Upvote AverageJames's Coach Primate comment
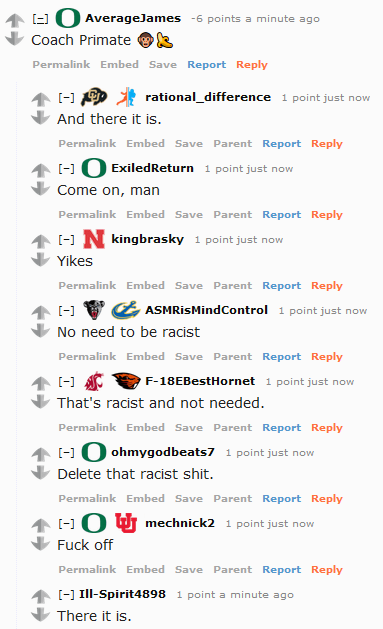Image resolution: width=383 pixels, height=629 pixels. pos(15,20)
